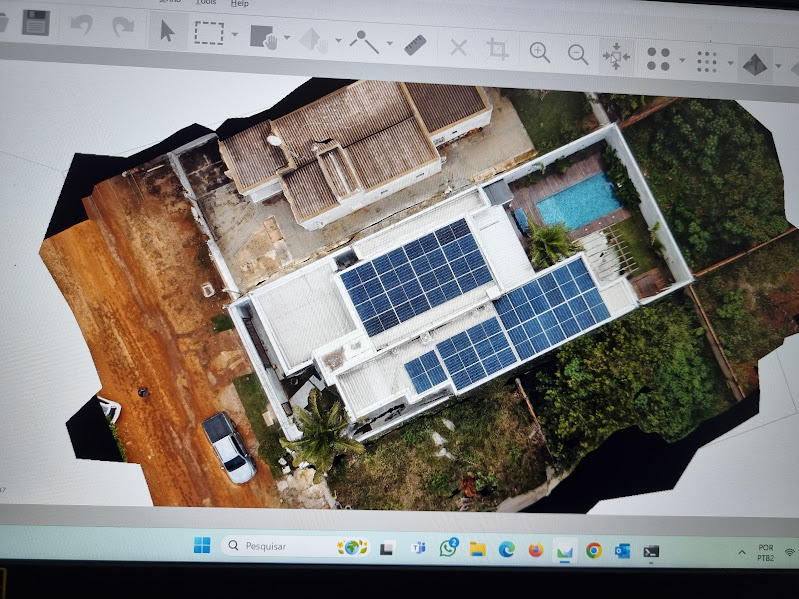799x599 pixels.
Task: Expand the dropdown next to the Move Region tool
Action: point(287,38)
